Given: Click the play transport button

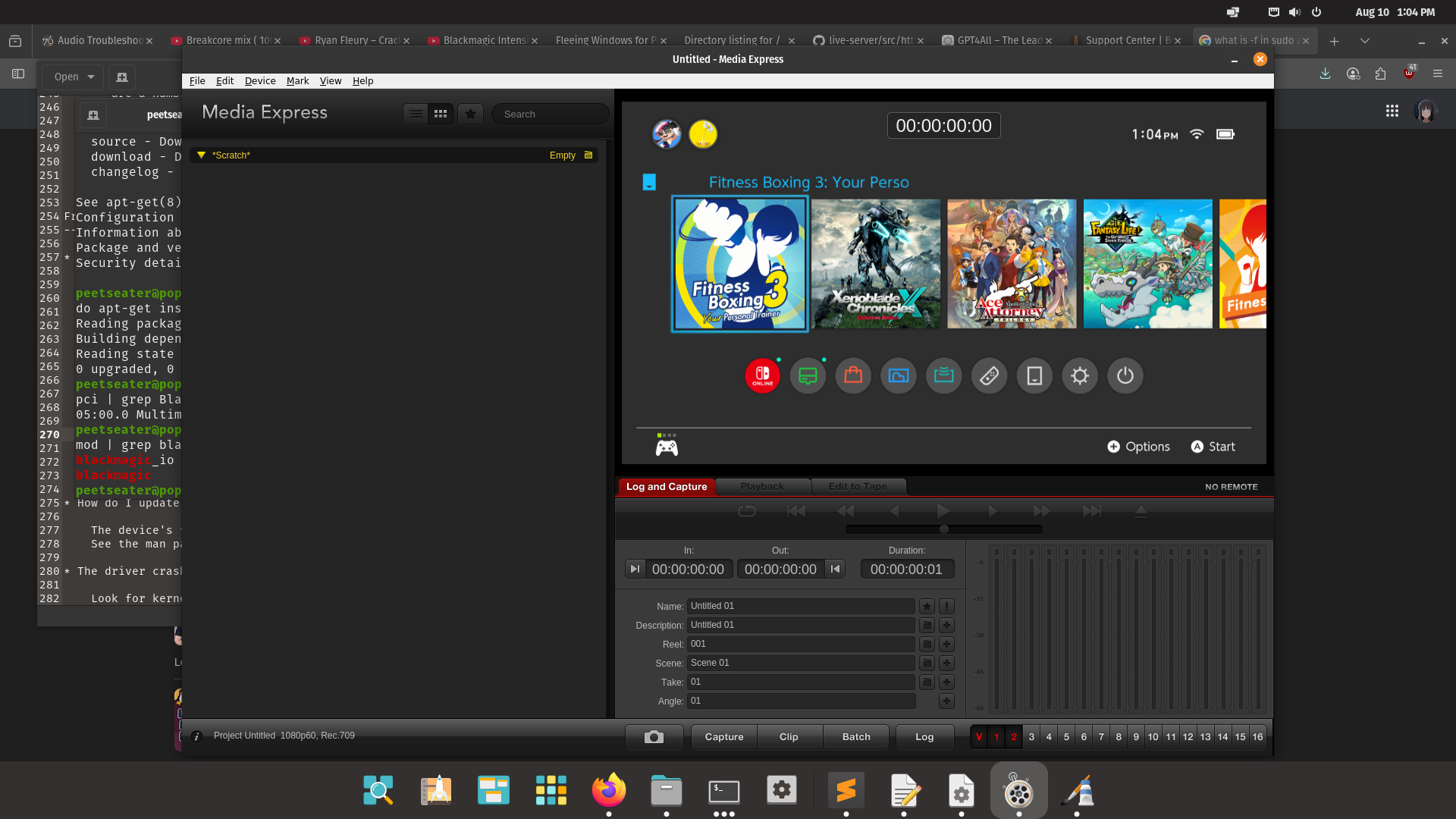Looking at the screenshot, I should (943, 510).
